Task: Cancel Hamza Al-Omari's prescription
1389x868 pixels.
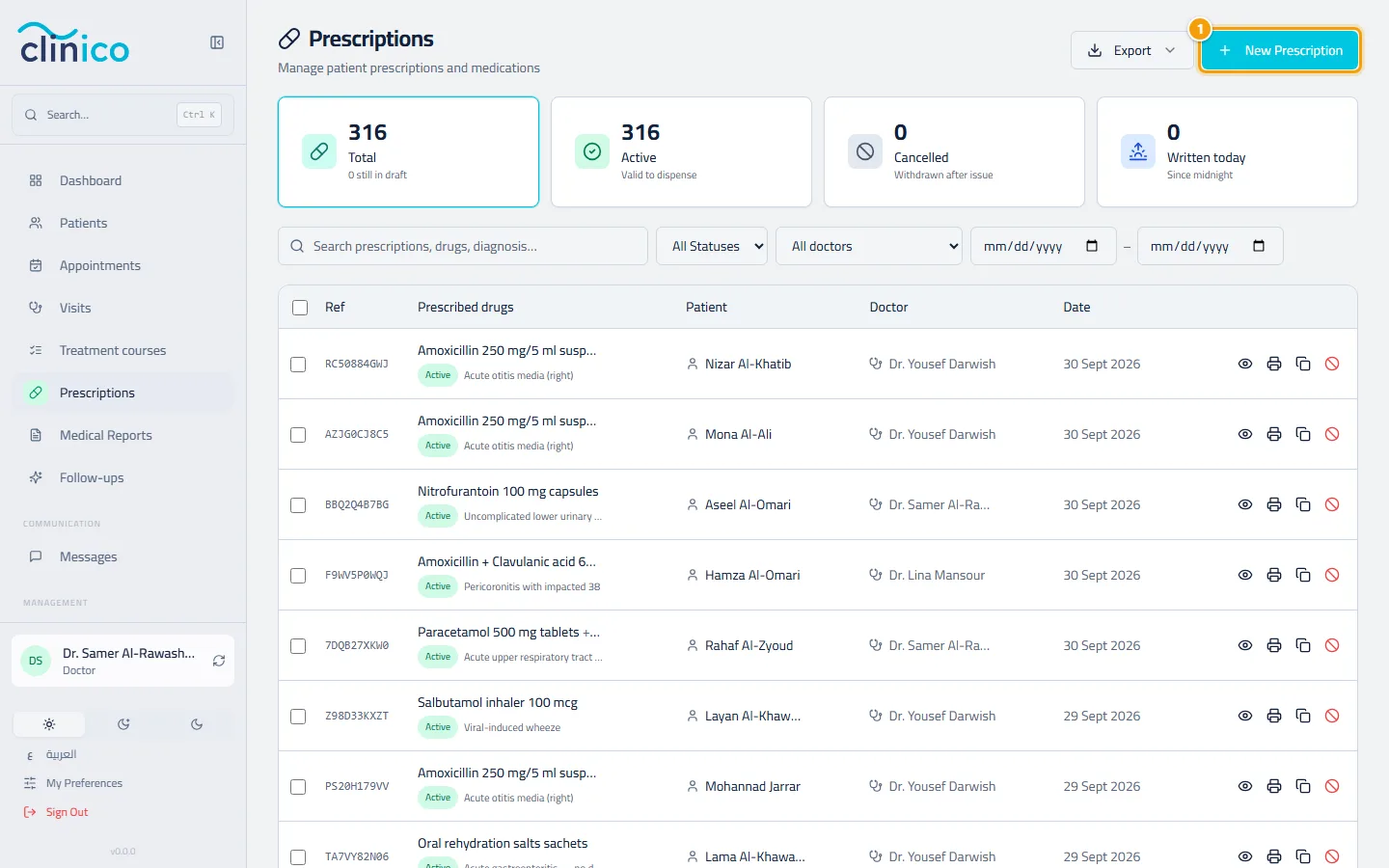Action: 1332,575
